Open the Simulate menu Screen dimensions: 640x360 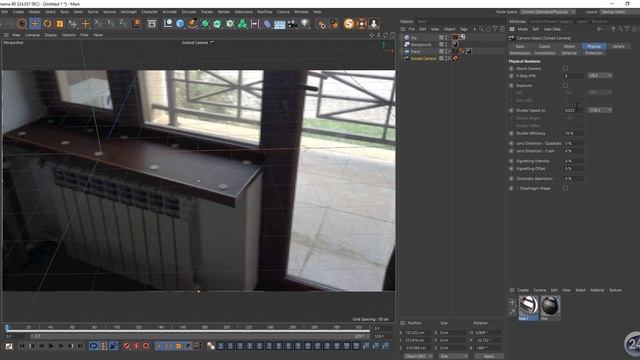[189, 12]
